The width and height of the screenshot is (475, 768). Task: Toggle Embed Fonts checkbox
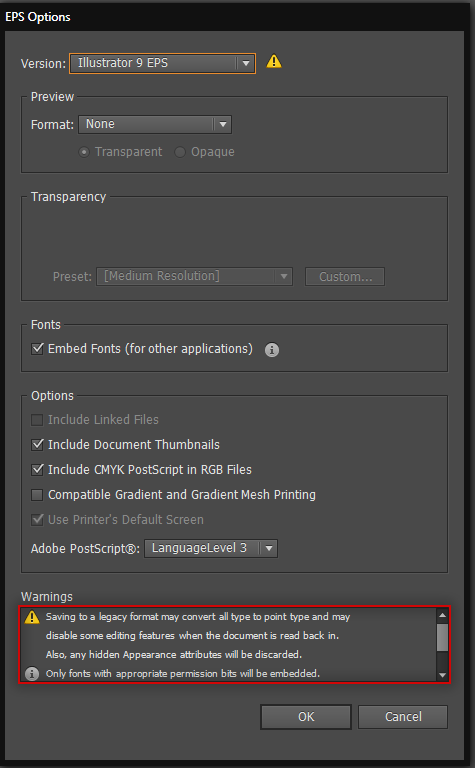coord(37,349)
